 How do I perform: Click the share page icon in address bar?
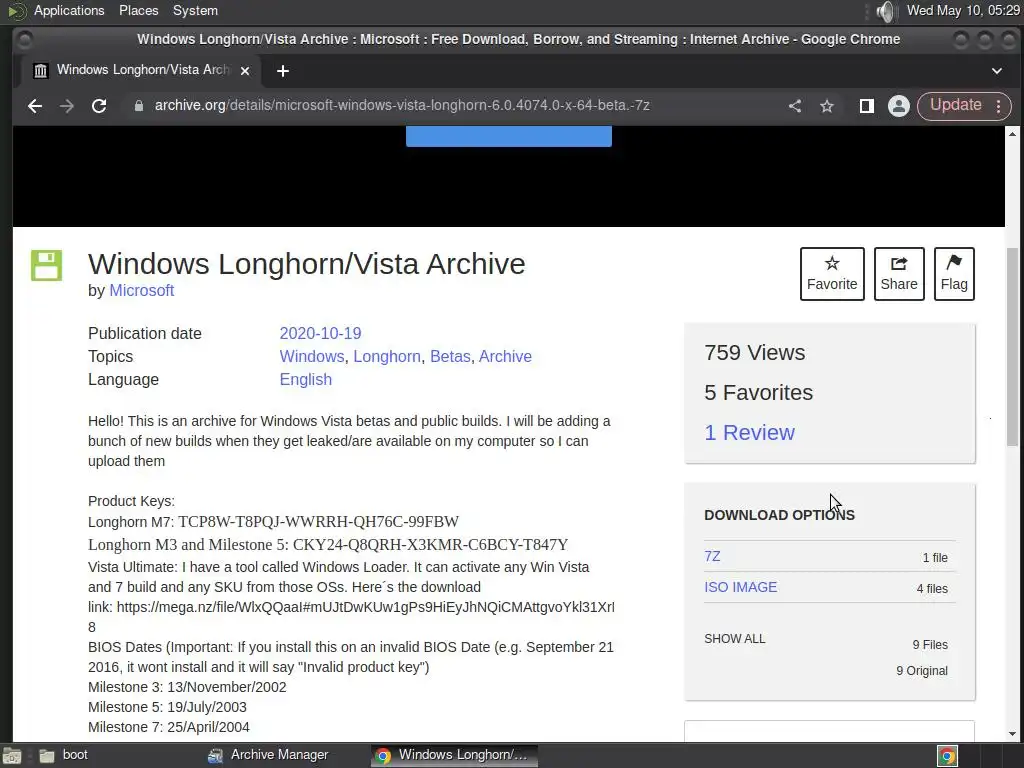click(795, 106)
